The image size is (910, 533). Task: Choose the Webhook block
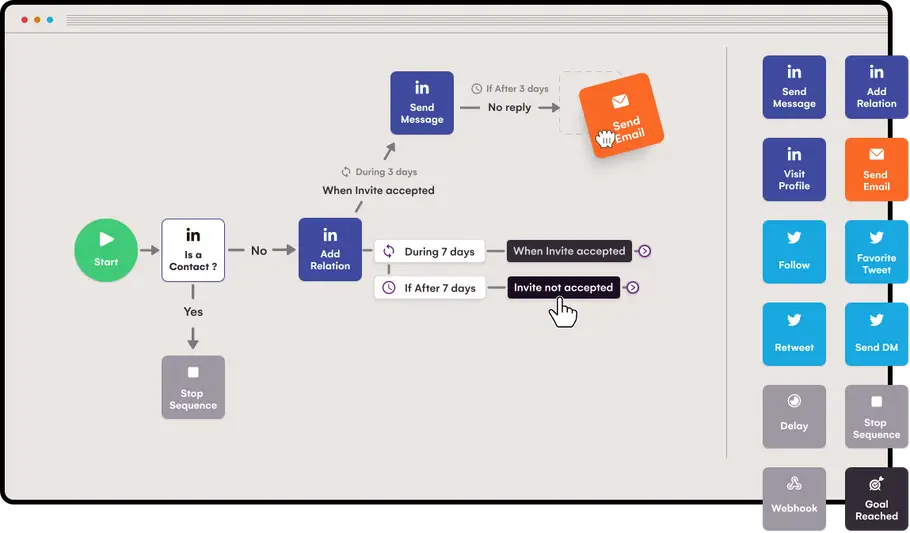[794, 499]
